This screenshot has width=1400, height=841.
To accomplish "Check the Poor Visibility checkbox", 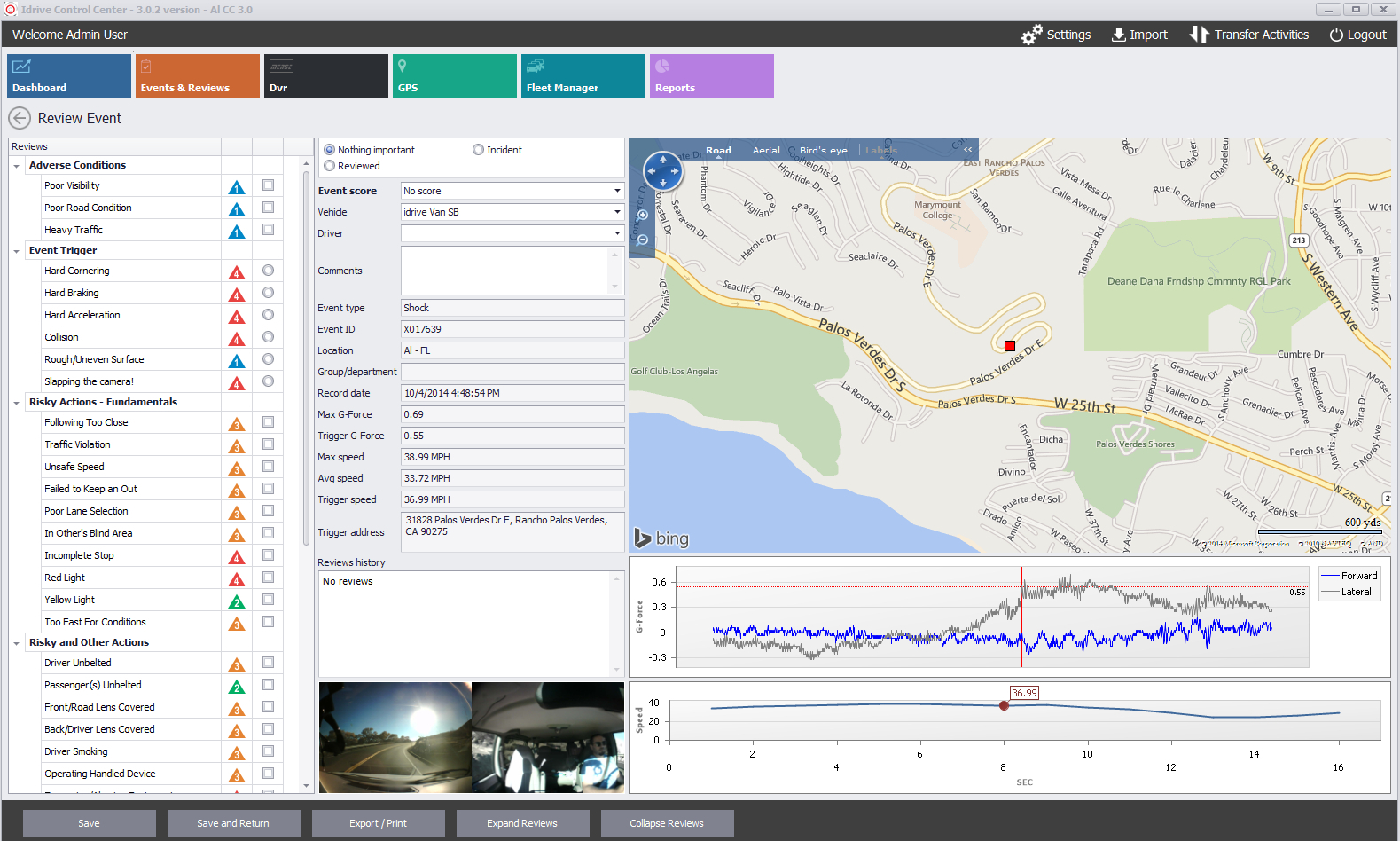I will click(x=268, y=185).
